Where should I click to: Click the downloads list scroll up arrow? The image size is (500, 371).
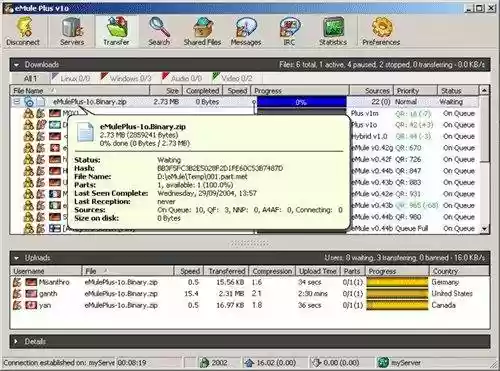point(484,90)
